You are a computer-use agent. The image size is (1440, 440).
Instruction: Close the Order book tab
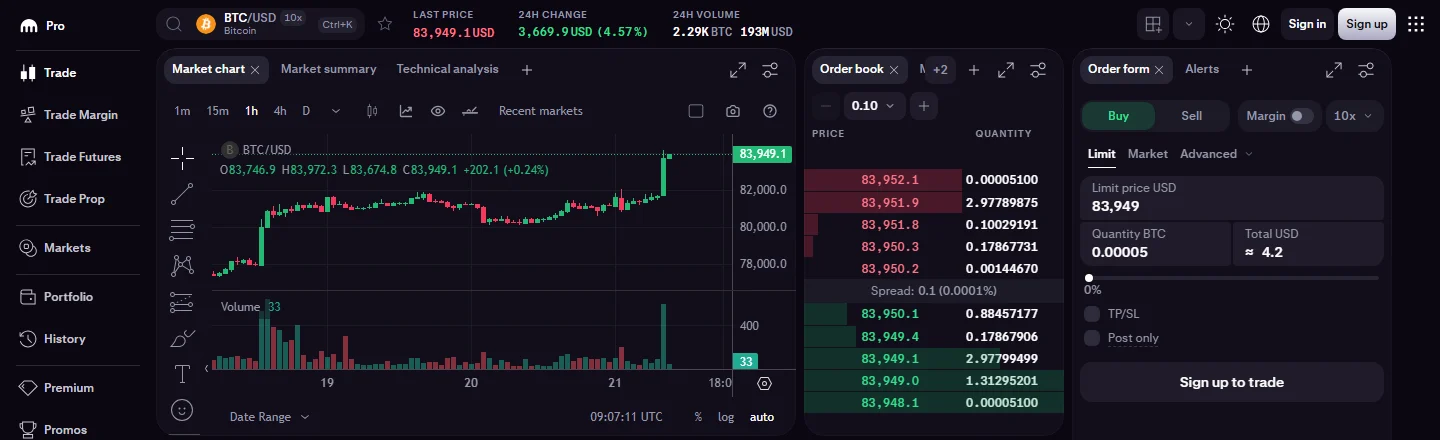click(x=896, y=70)
